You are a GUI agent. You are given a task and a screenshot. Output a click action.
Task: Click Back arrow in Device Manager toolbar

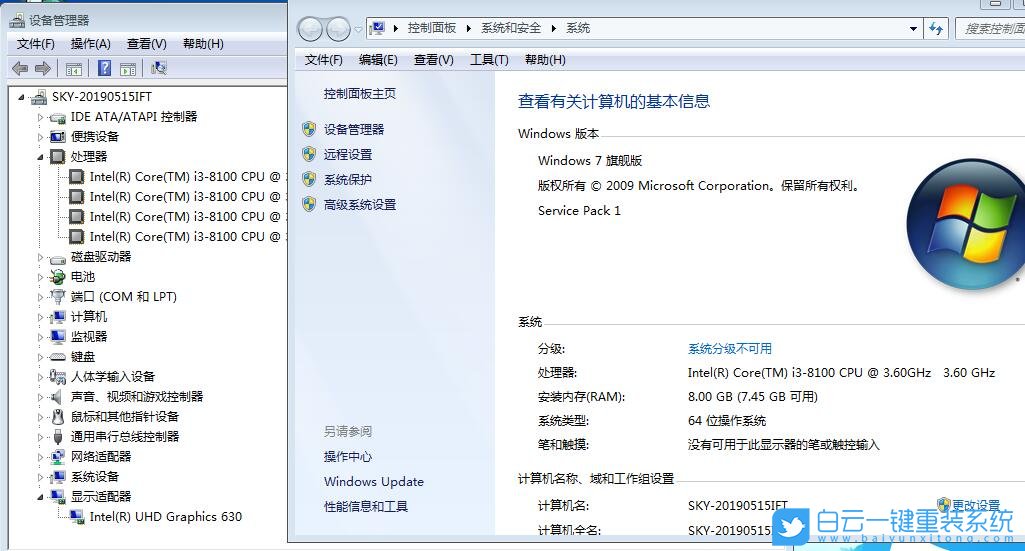(20, 68)
